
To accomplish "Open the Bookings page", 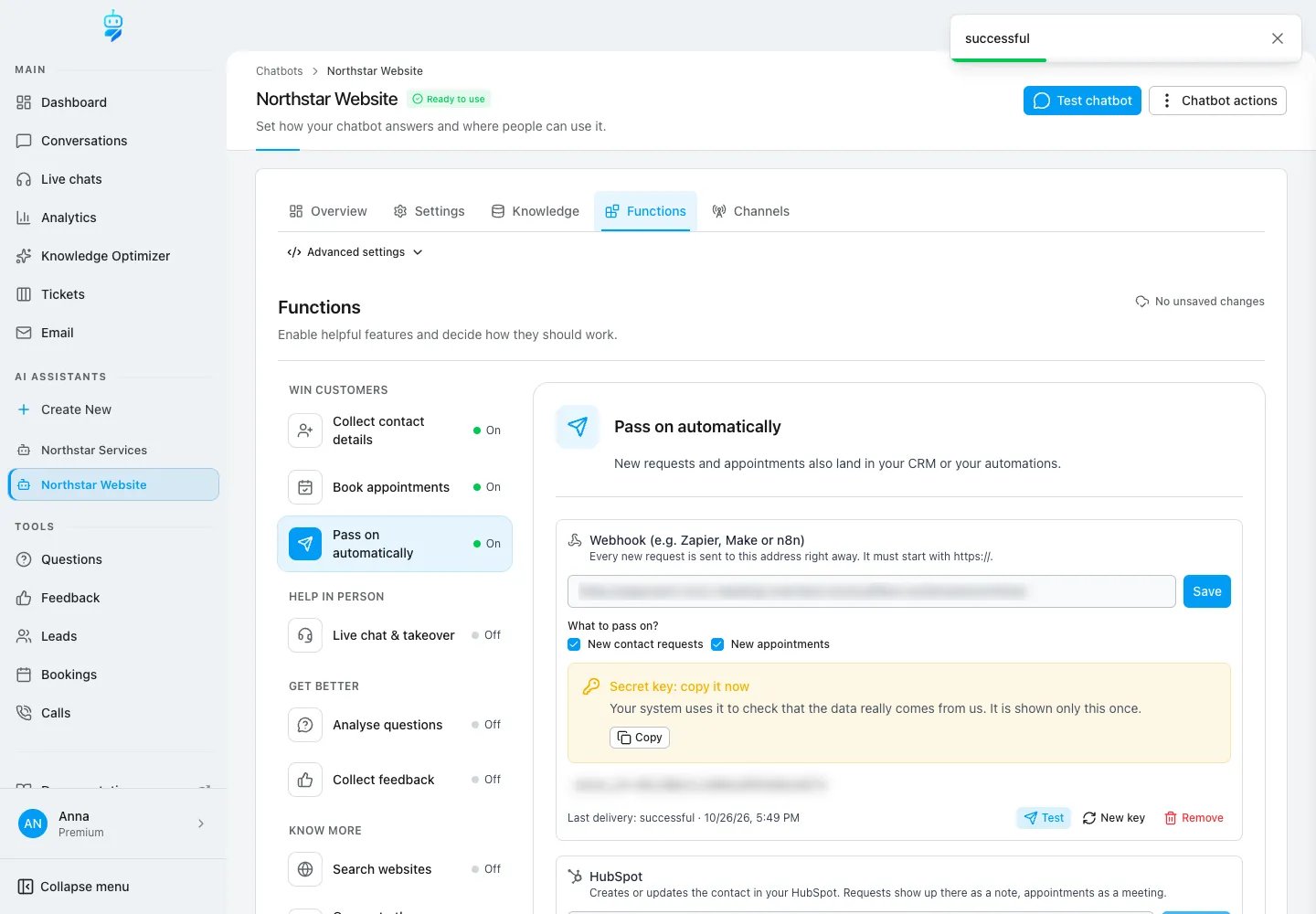I will pos(113,675).
